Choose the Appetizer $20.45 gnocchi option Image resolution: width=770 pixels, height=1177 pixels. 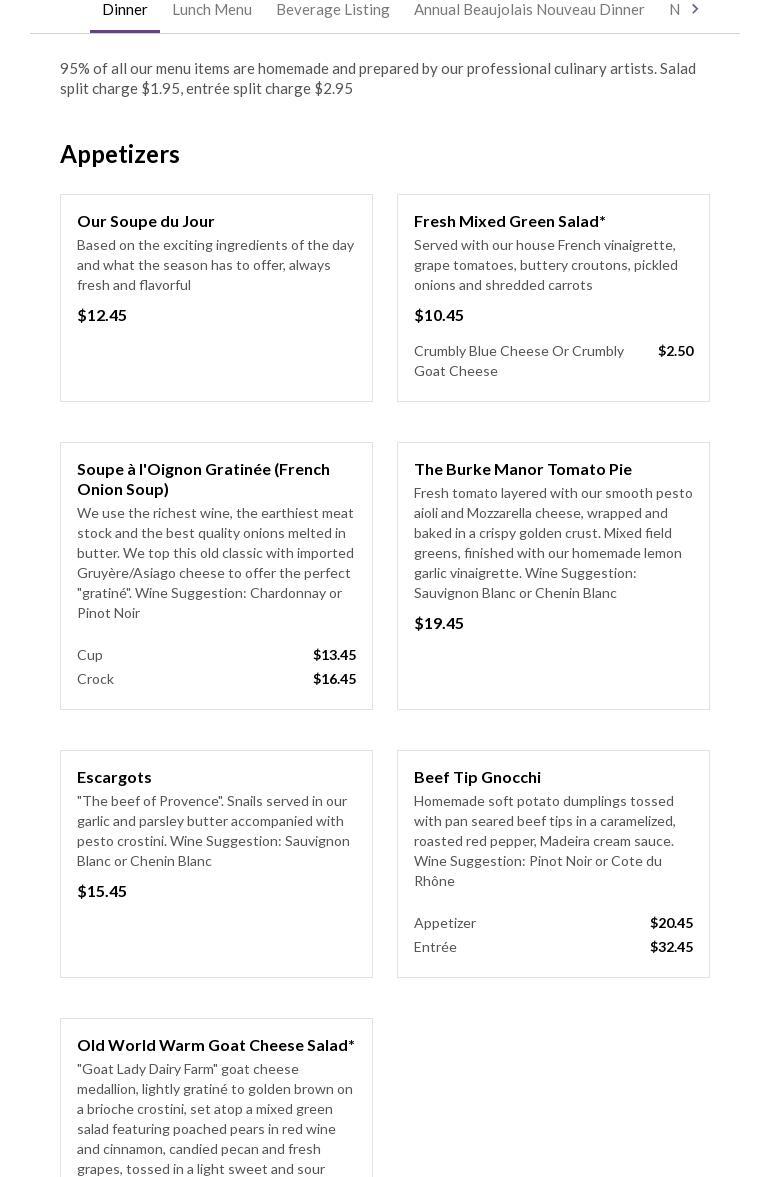click(x=553, y=923)
